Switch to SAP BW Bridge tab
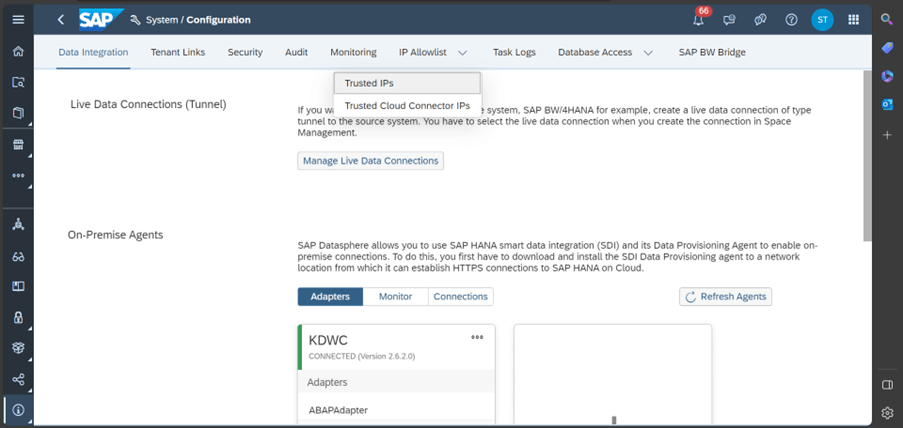 pos(712,52)
